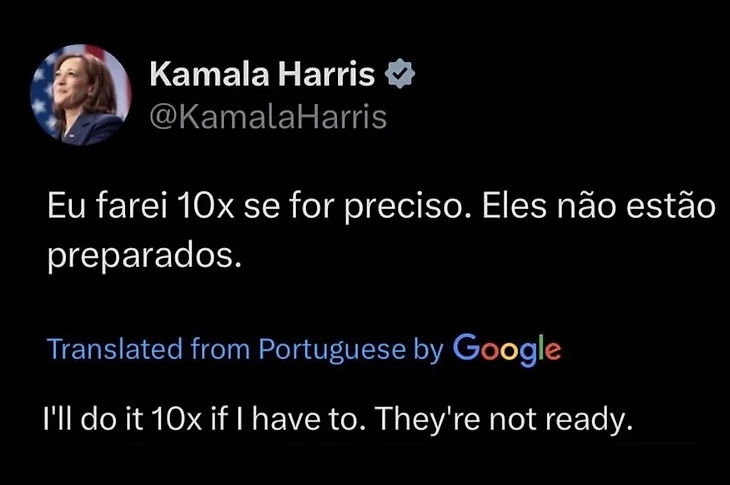The image size is (730, 485).
Task: Click the blue capital G in Google
Action: 466,348
